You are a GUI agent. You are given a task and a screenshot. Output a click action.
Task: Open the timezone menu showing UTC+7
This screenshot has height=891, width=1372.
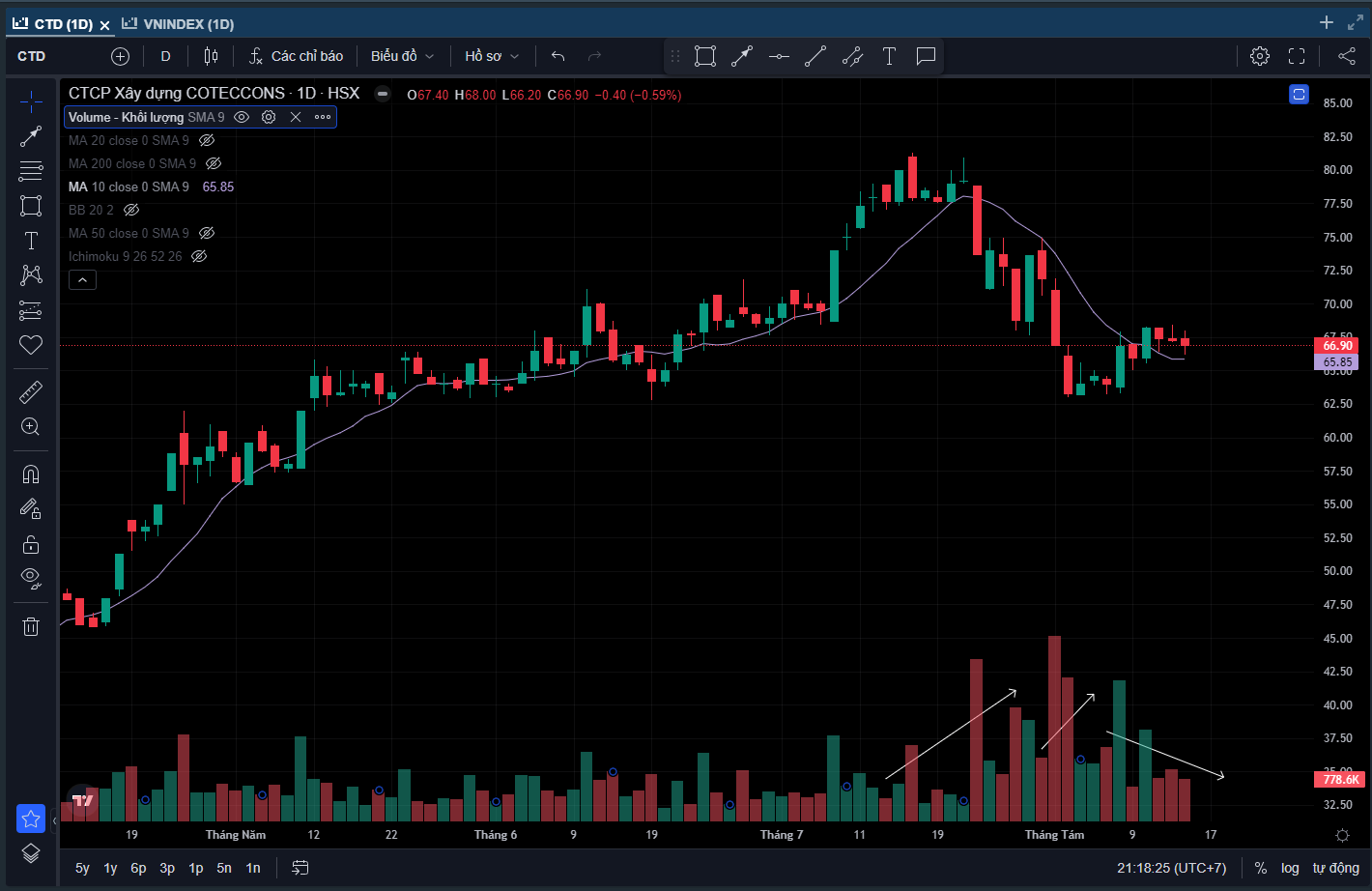tap(1172, 868)
